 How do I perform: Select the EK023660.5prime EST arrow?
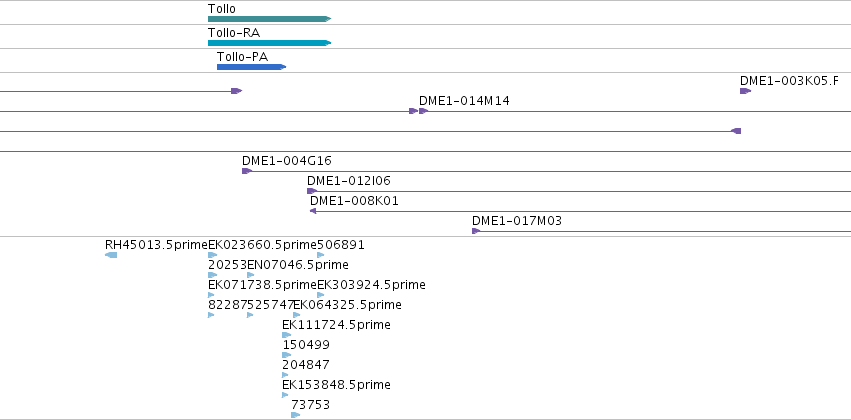212,255
